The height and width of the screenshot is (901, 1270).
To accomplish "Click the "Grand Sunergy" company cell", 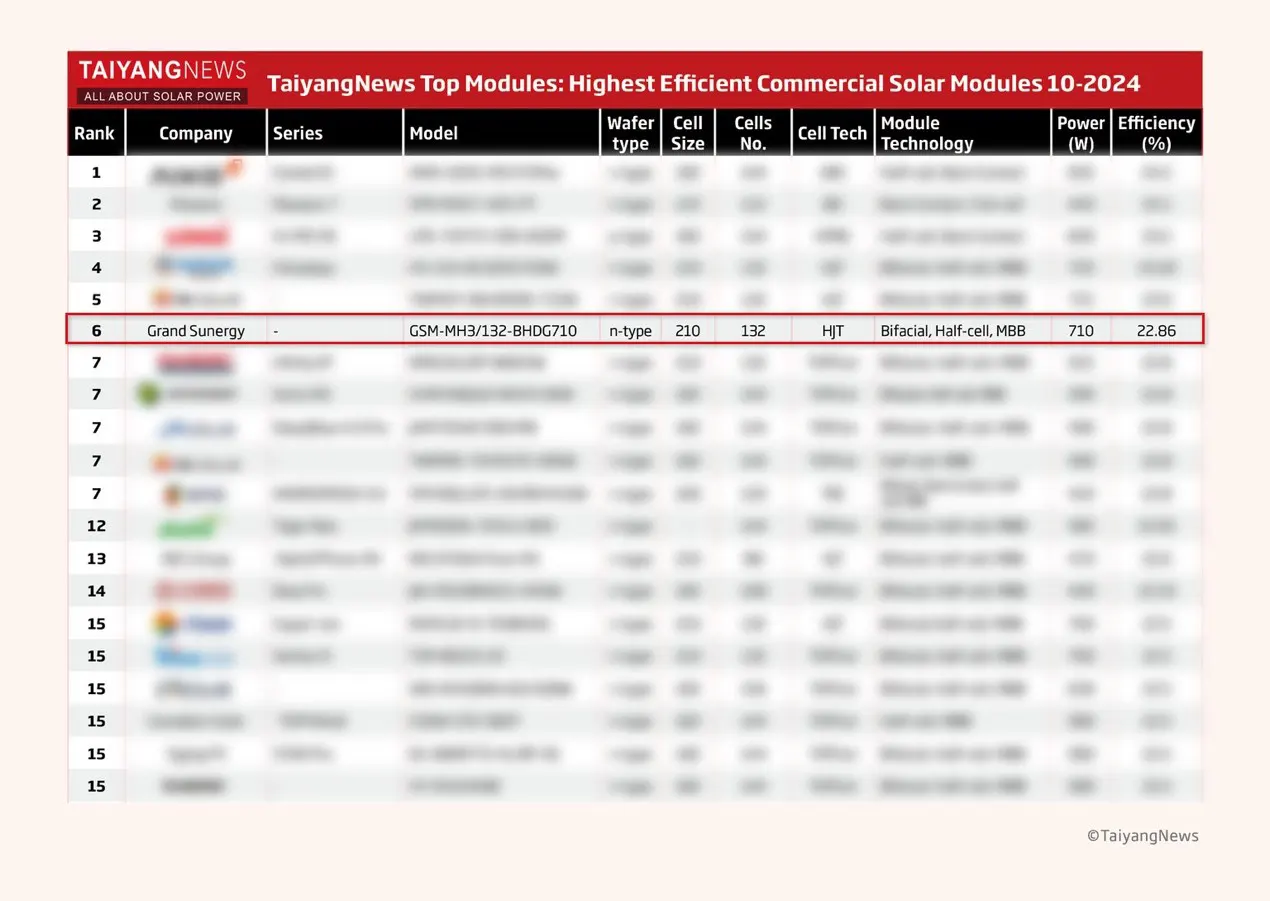I will [196, 330].
